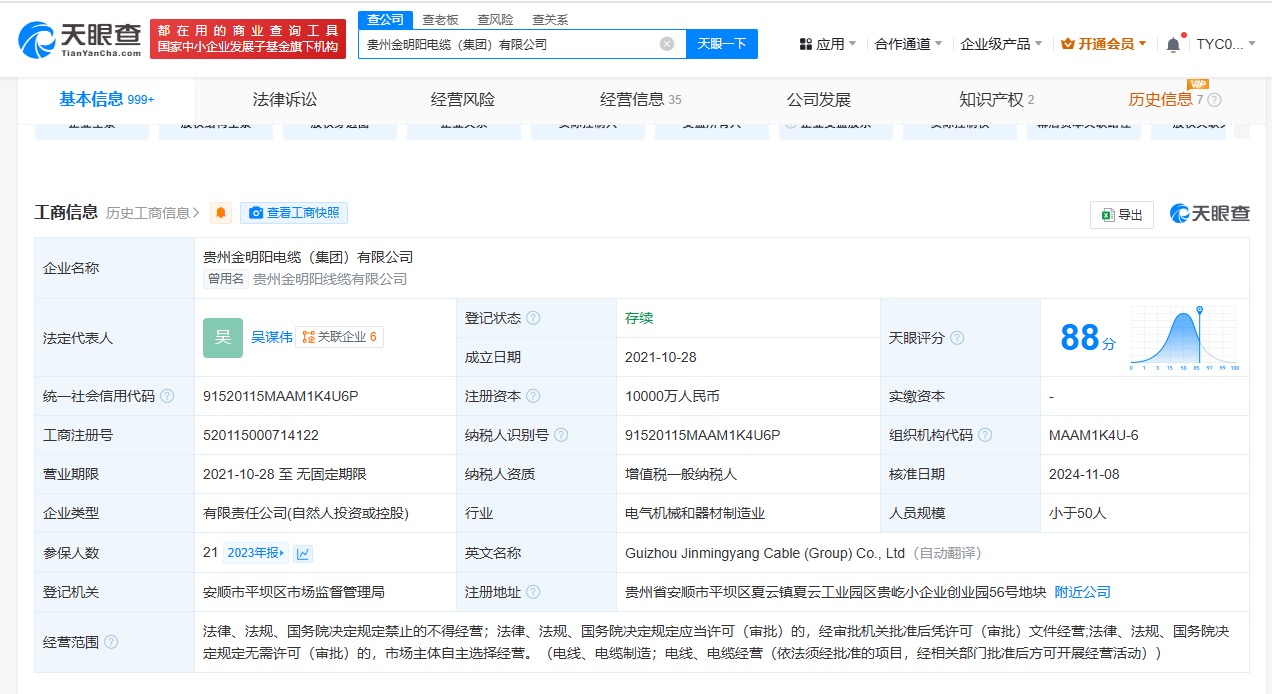Click registration authority 安顺市平坝区市场监督管理局
Screen dimensions: 1272x694
coord(294,592)
